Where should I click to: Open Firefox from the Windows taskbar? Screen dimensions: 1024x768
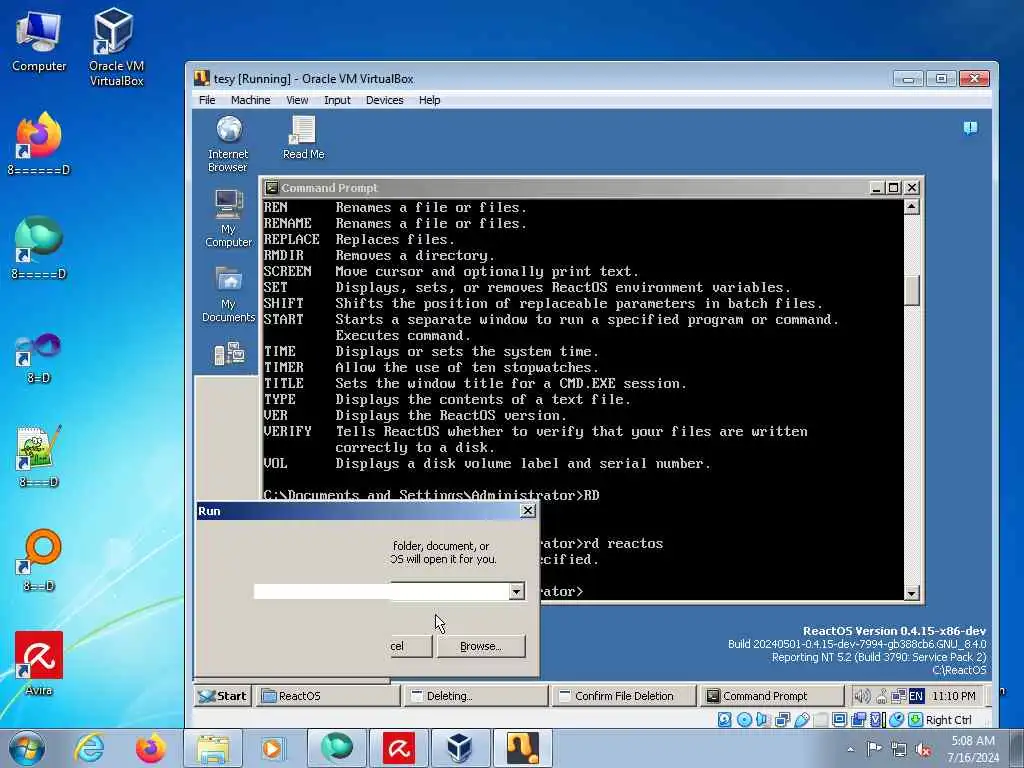click(150, 748)
